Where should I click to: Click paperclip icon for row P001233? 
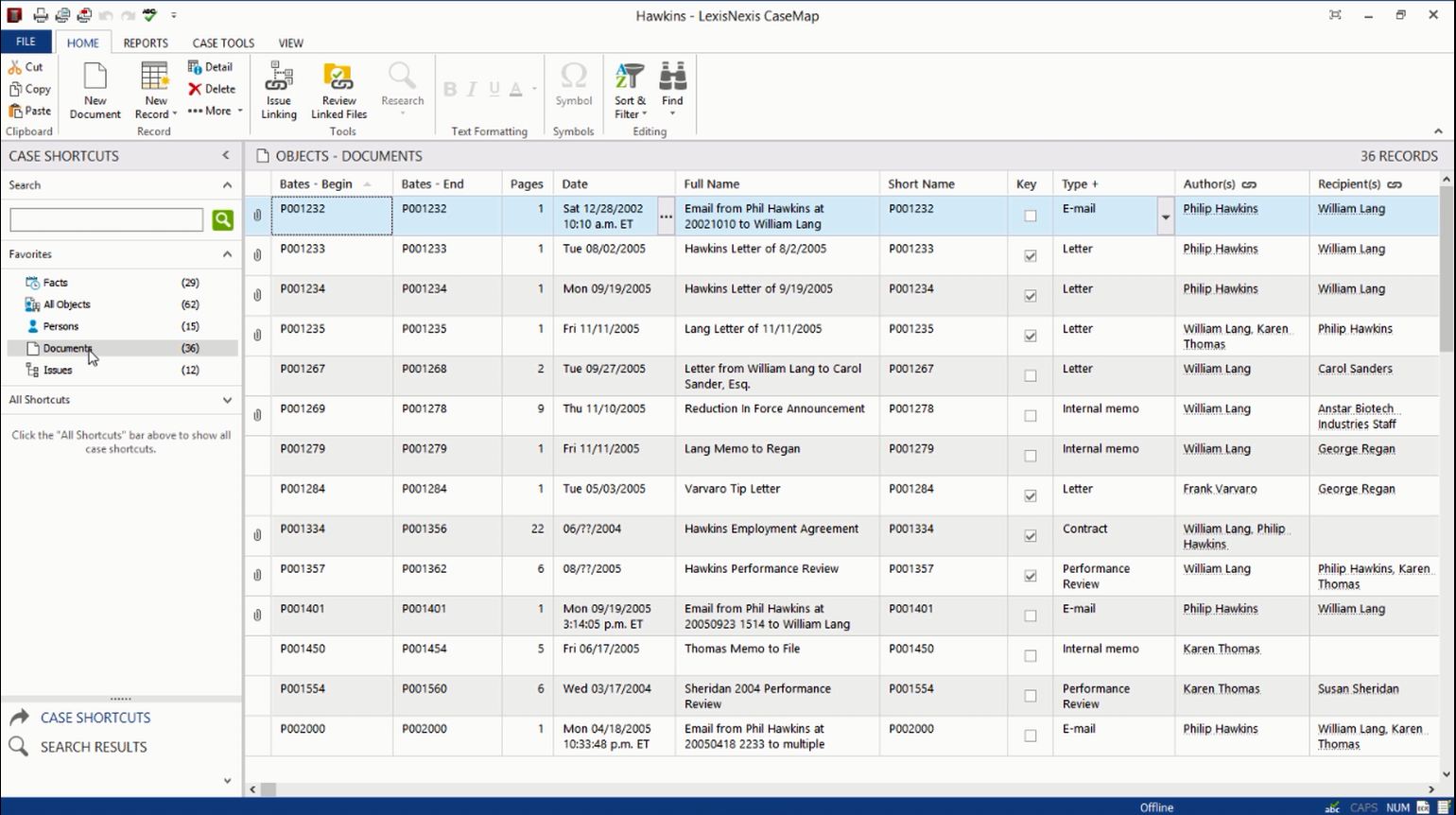click(257, 255)
